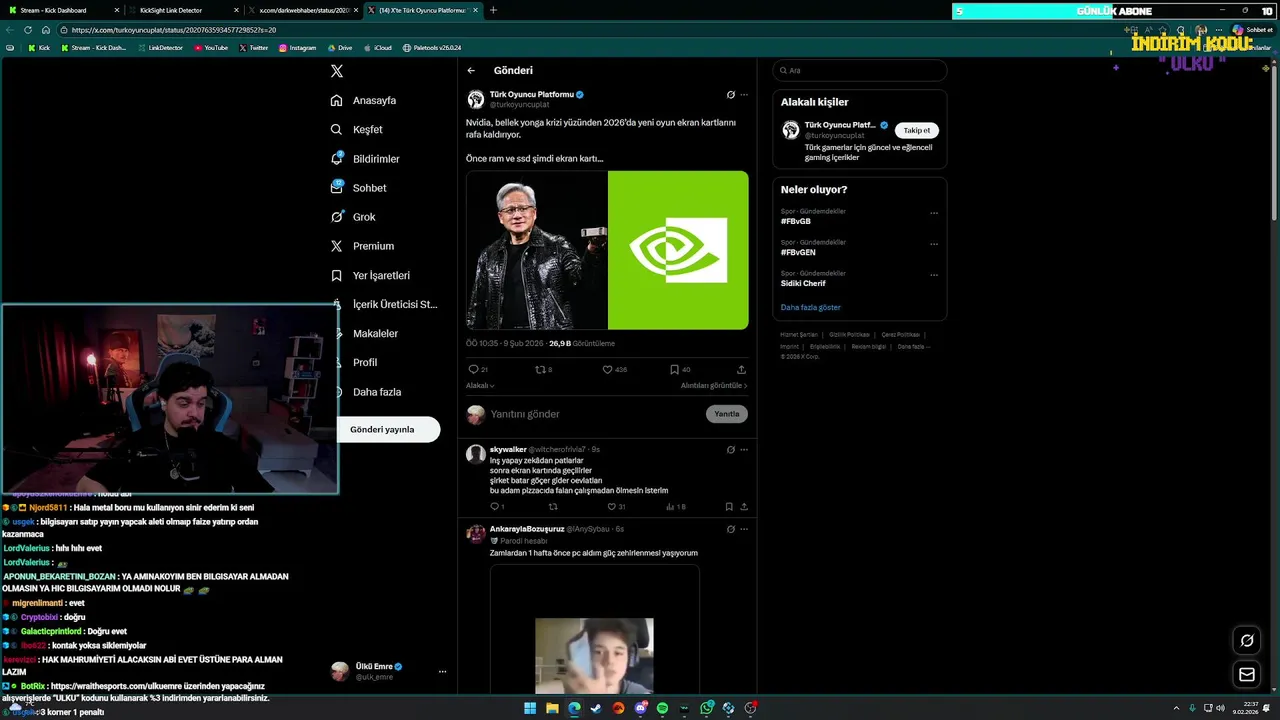Reply to skywalker's comment

point(497,507)
